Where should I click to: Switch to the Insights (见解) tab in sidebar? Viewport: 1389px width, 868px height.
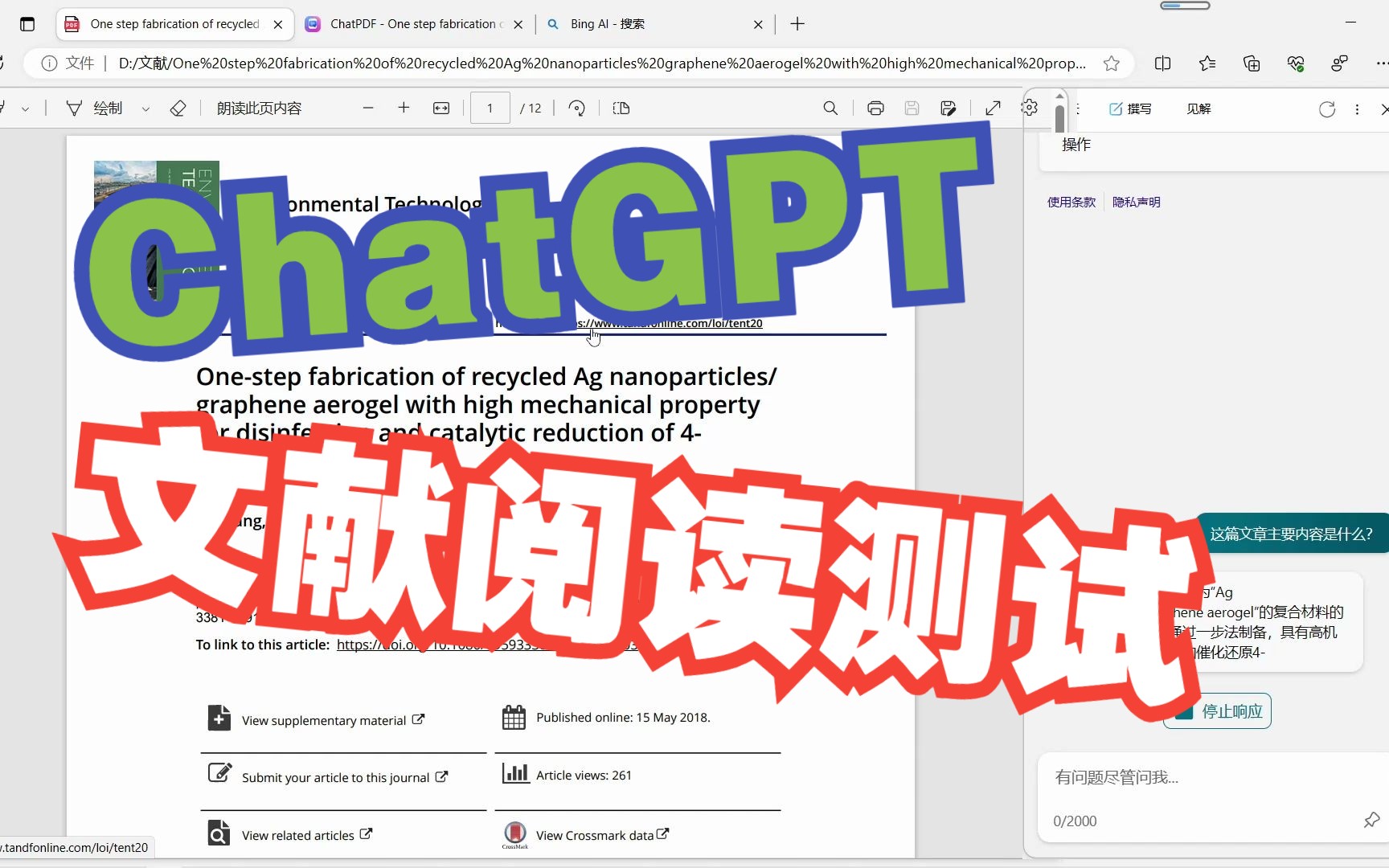(1198, 109)
